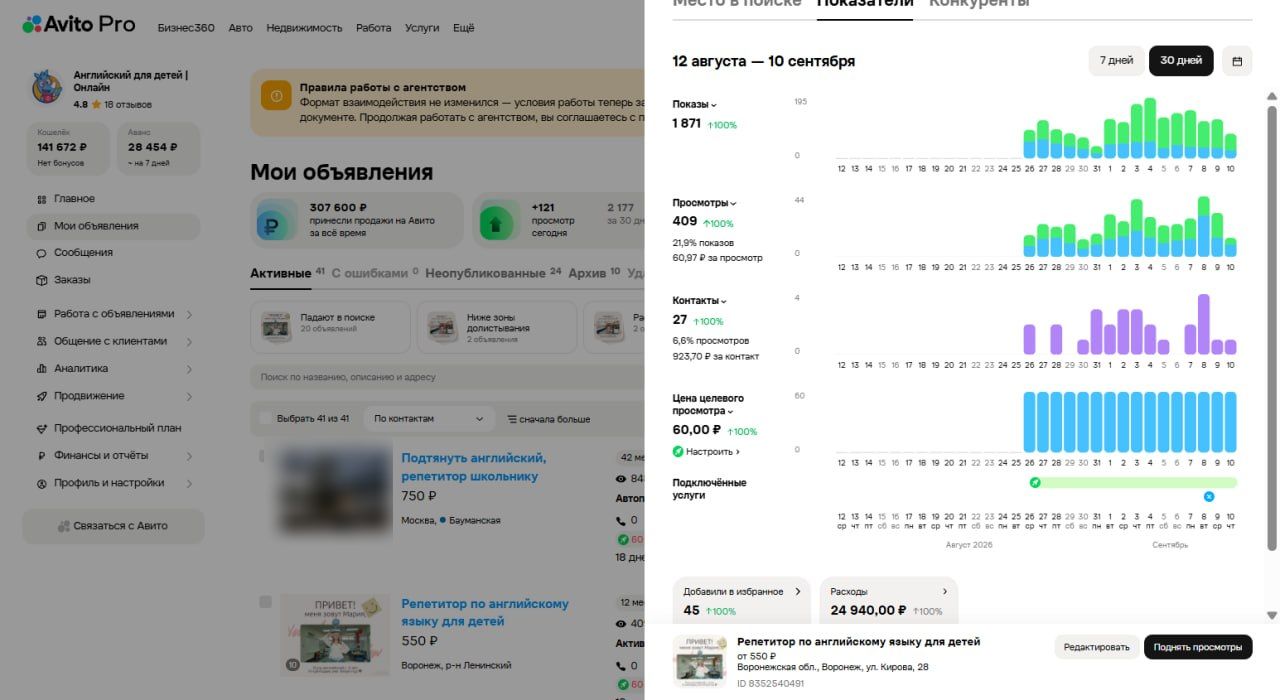Click eye icon on Подтянуть английский listing
The image size is (1280, 700).
tap(620, 479)
